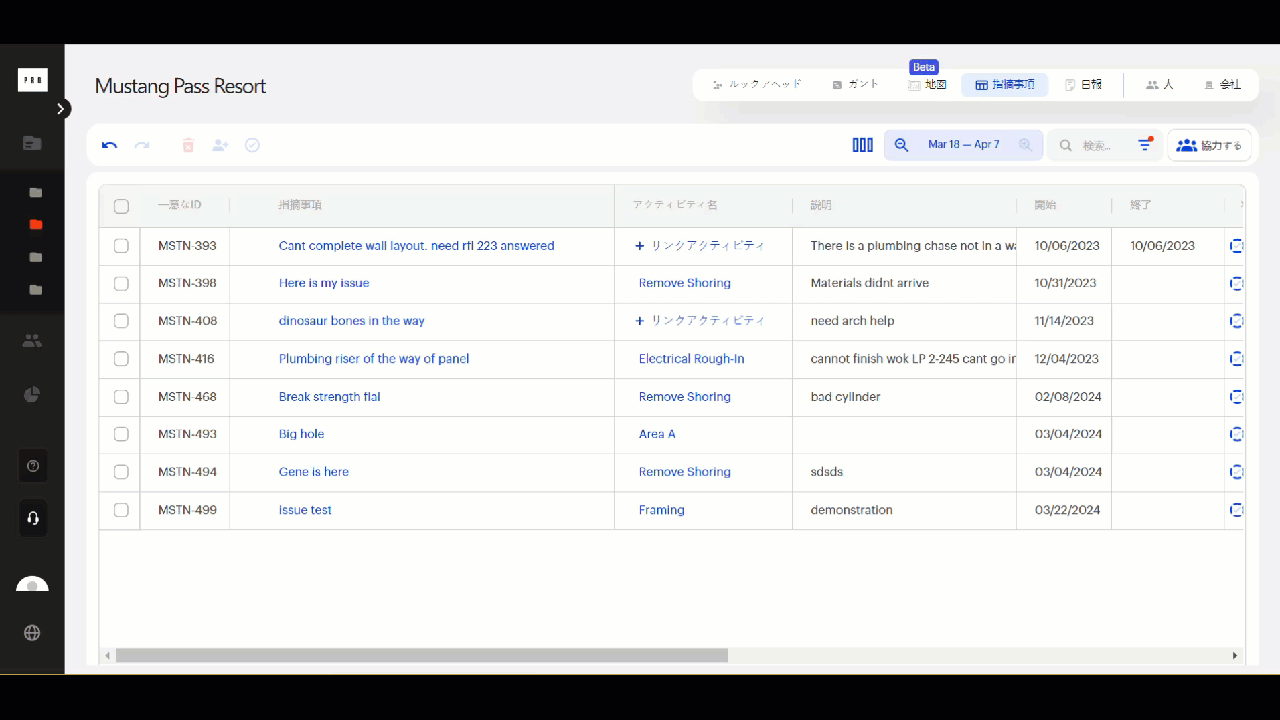Click the horizontal scrollbar thumb
The height and width of the screenshot is (720, 1280).
[422, 656]
